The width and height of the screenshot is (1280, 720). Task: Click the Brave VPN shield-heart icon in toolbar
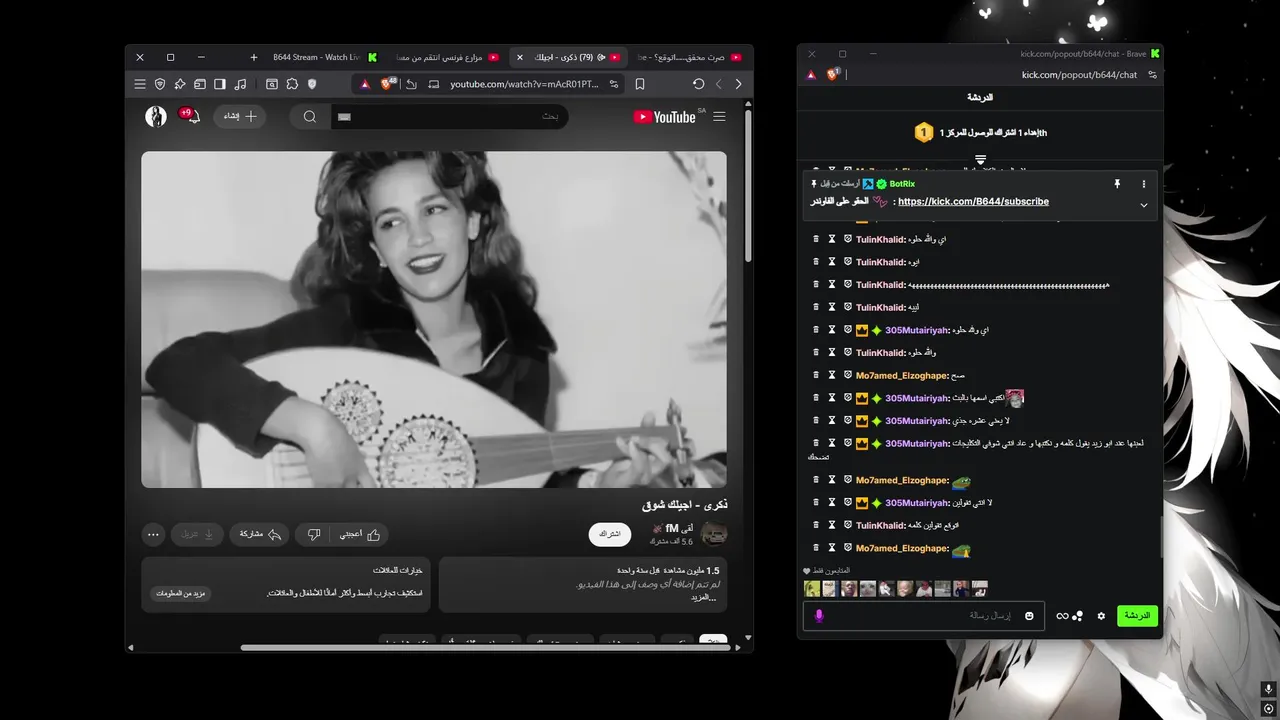pos(160,84)
